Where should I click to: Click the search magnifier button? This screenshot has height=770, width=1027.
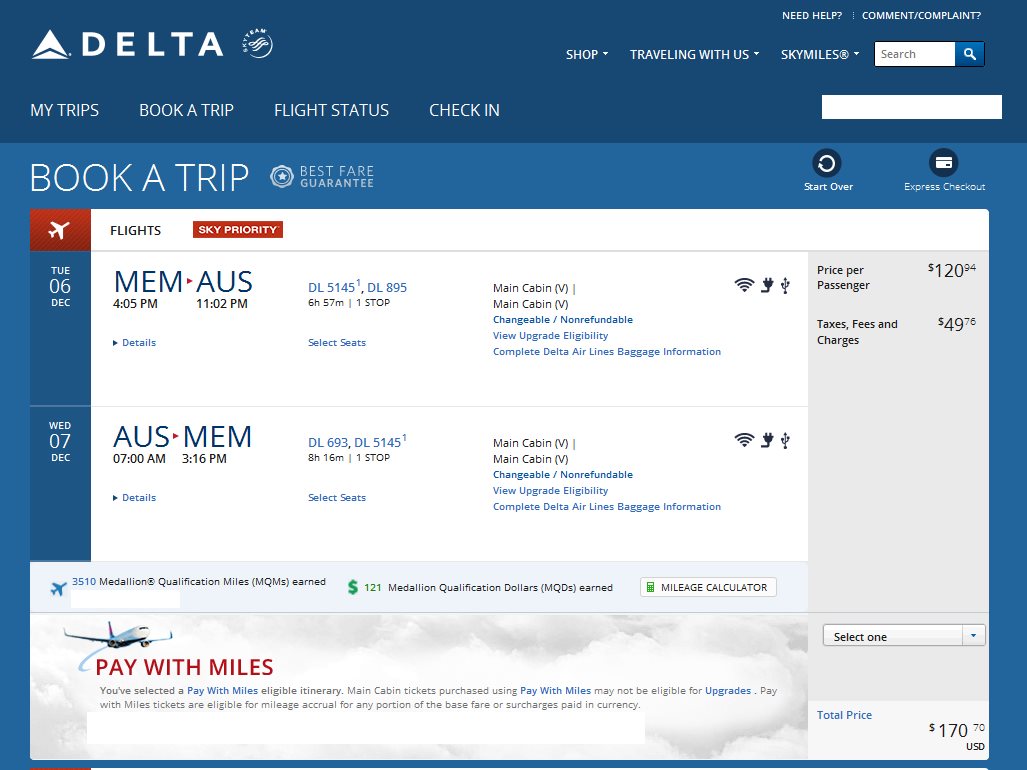[969, 54]
